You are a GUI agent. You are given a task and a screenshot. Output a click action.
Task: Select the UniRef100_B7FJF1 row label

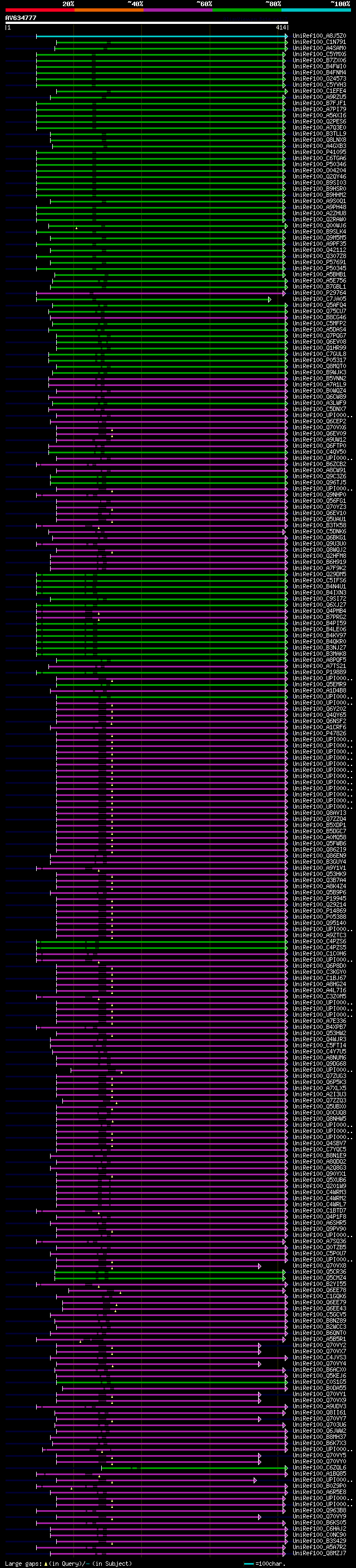coord(319,103)
